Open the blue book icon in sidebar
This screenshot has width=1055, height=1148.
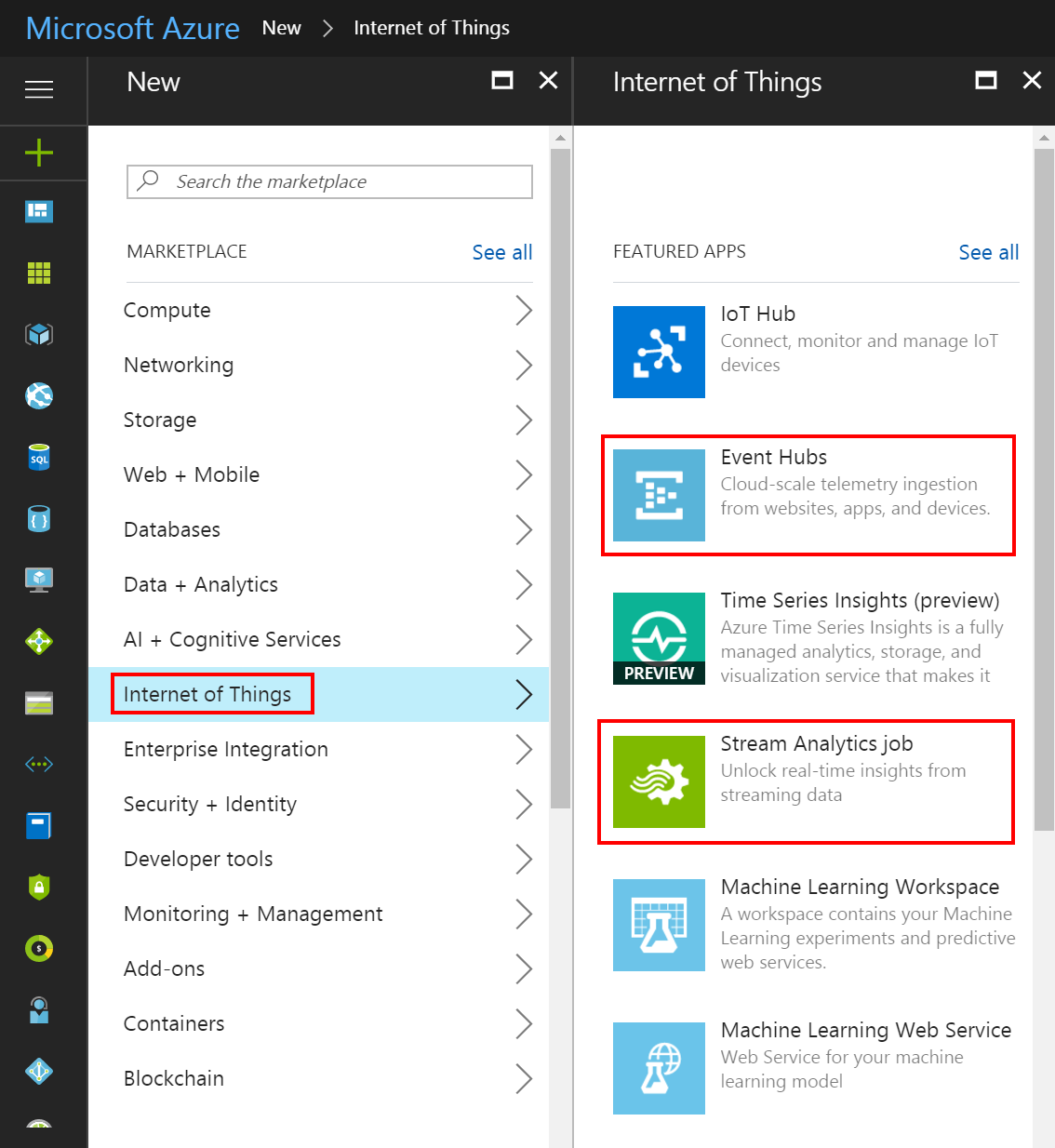pyautogui.click(x=39, y=825)
